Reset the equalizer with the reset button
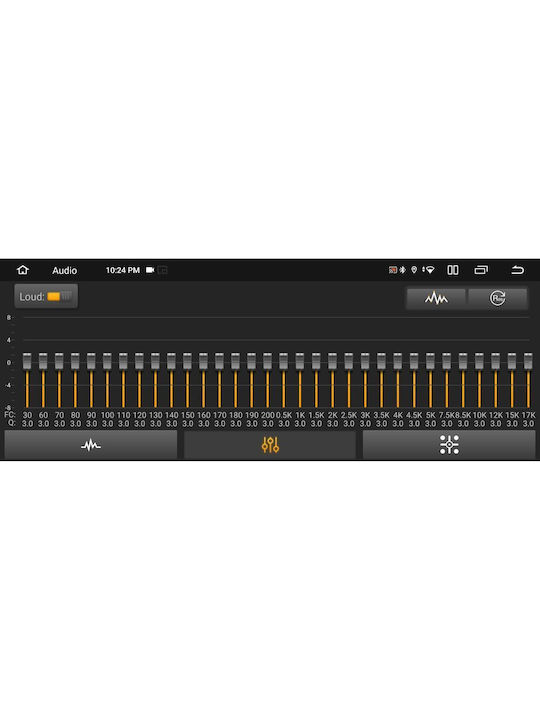 [497, 298]
